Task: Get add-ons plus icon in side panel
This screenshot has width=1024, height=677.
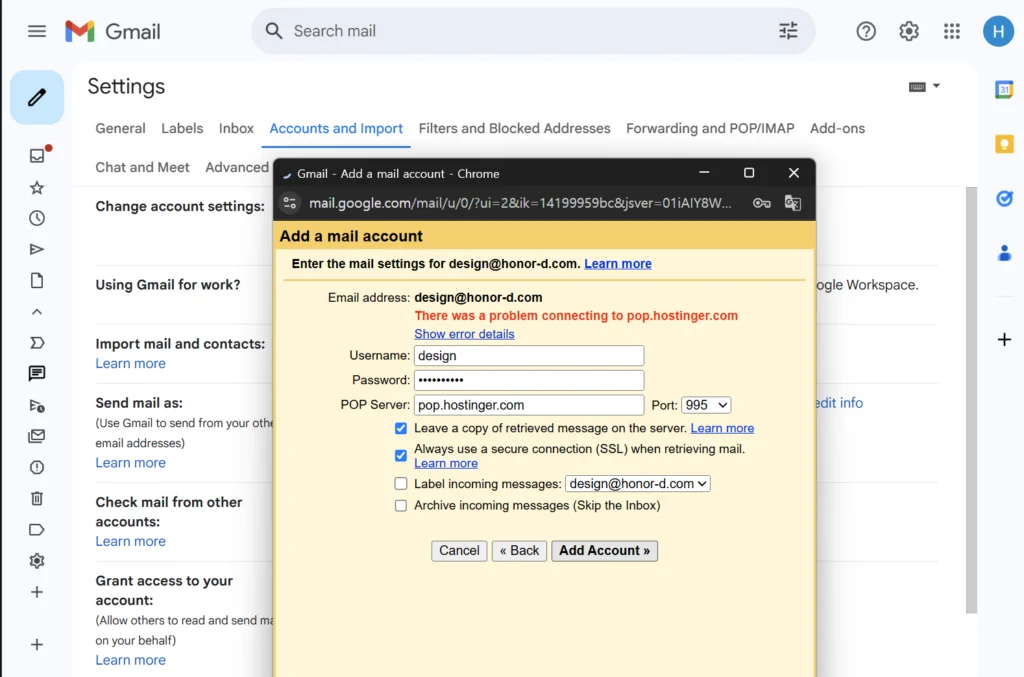Action: tap(1004, 339)
